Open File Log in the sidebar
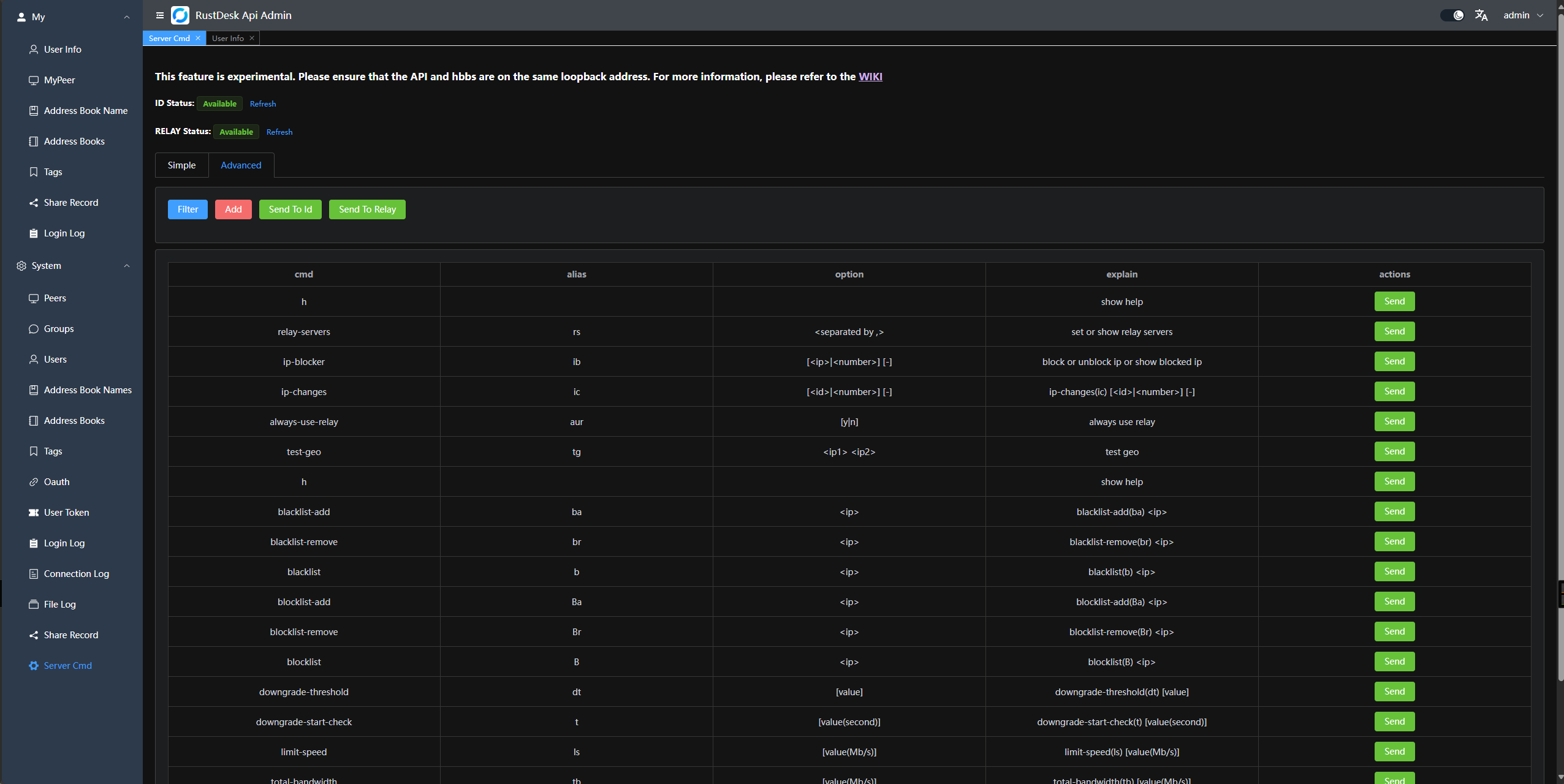This screenshot has width=1564, height=784. coord(59,605)
